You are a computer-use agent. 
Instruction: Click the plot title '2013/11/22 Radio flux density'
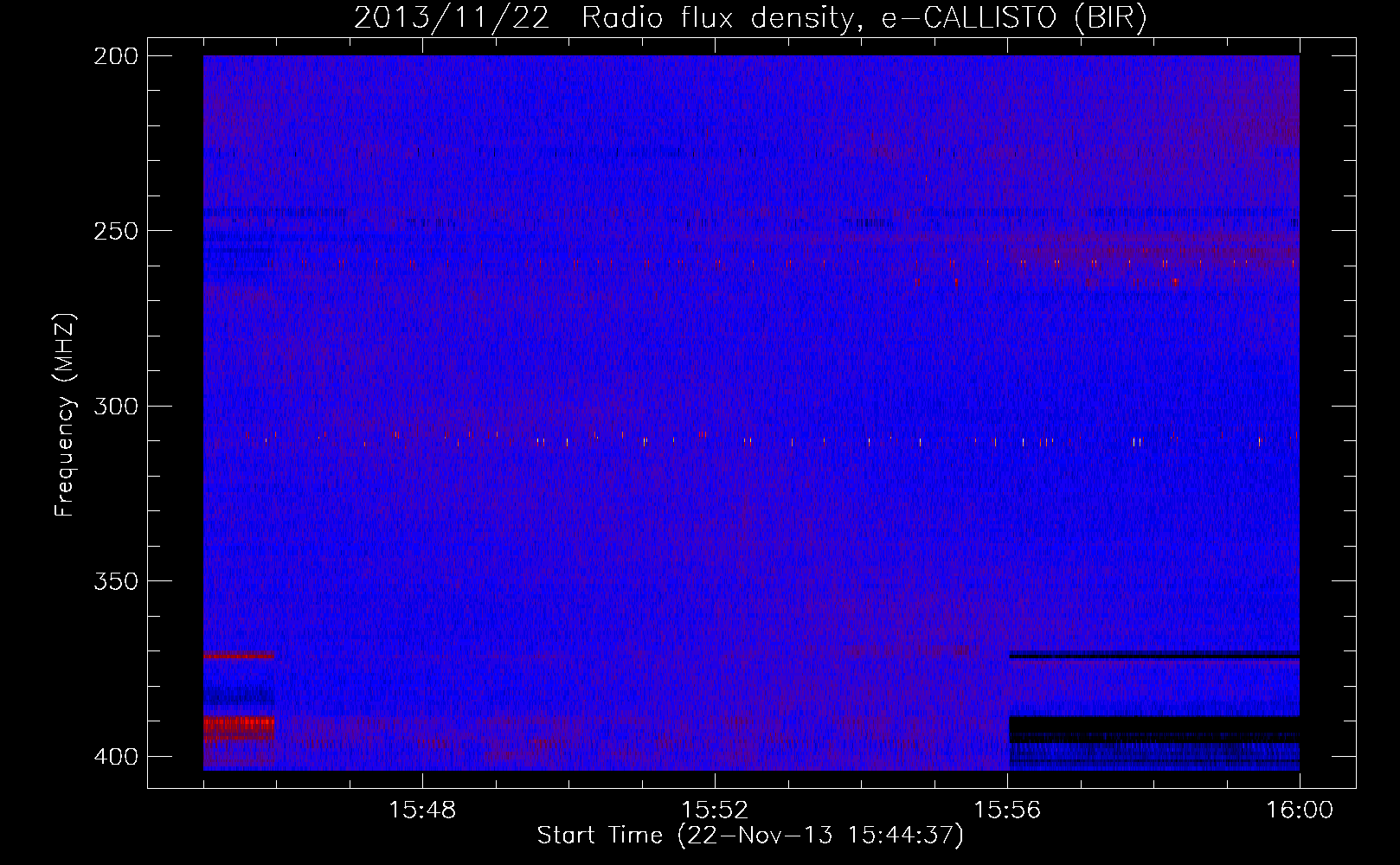click(750, 17)
